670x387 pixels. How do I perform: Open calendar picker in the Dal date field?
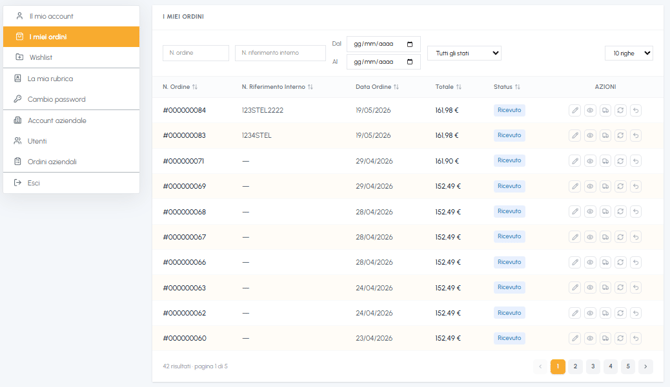point(410,44)
